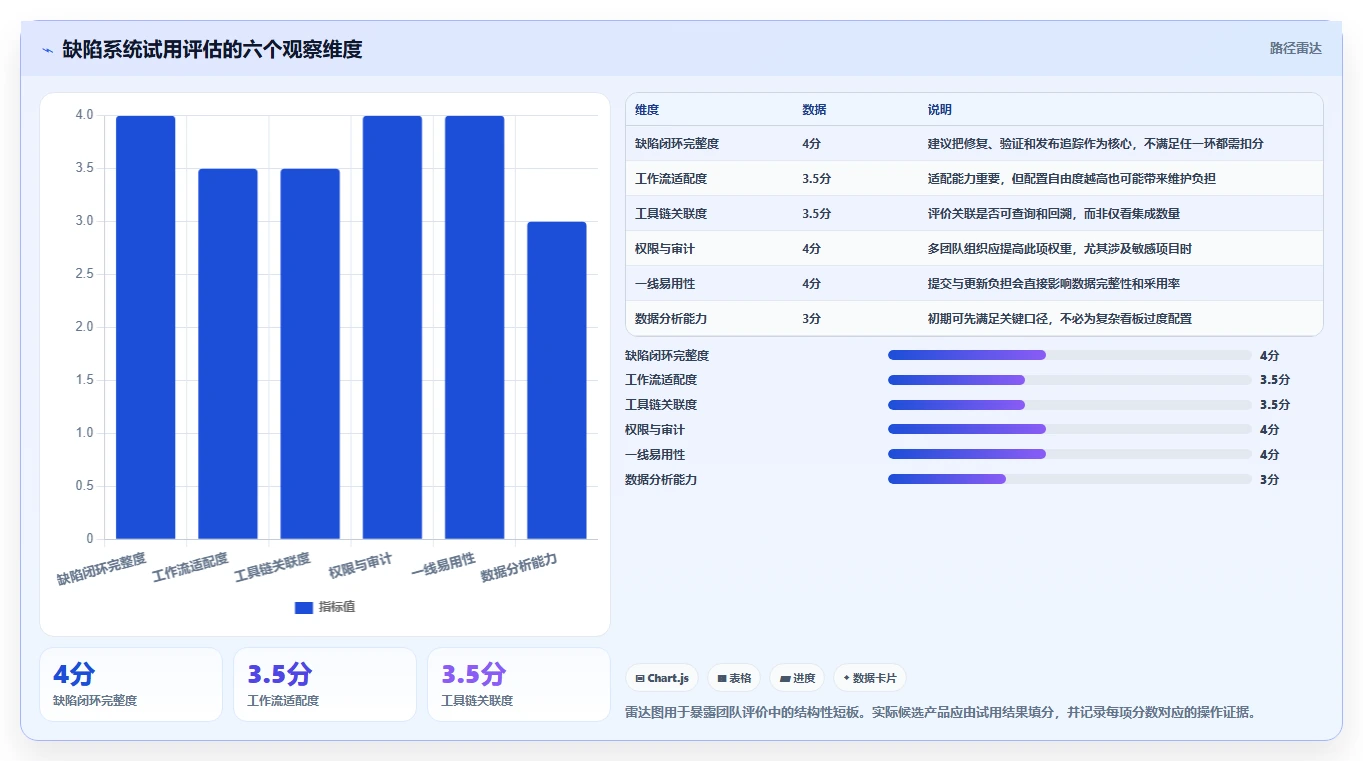1363x761 pixels.
Task: Select the 缺陷闭环完整度 table row cell
Action: tap(677, 144)
